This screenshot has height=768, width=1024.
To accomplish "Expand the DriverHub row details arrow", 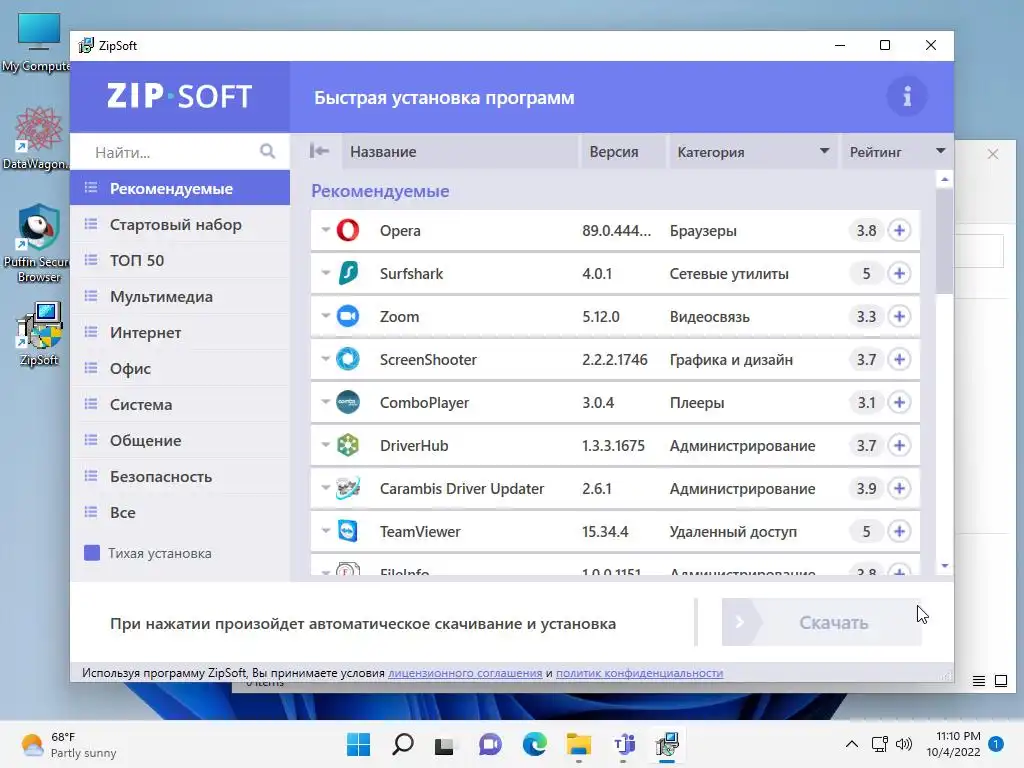I will coord(325,445).
